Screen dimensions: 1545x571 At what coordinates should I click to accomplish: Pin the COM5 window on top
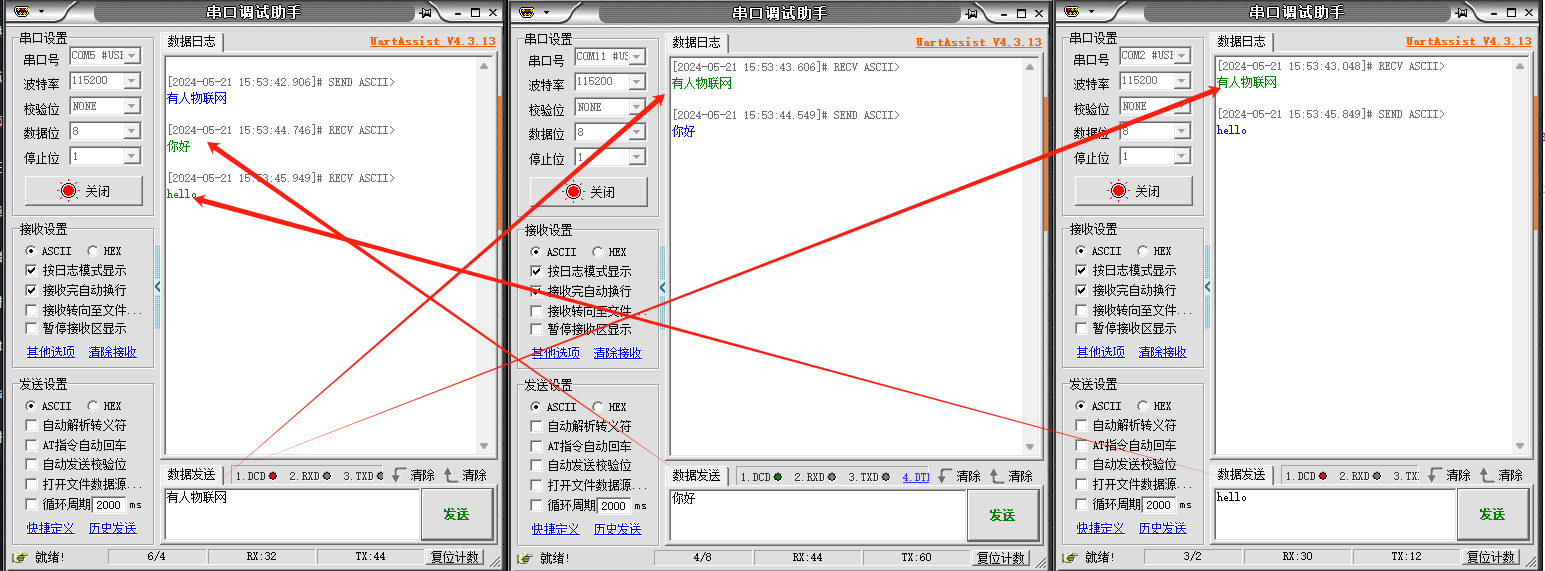click(426, 13)
